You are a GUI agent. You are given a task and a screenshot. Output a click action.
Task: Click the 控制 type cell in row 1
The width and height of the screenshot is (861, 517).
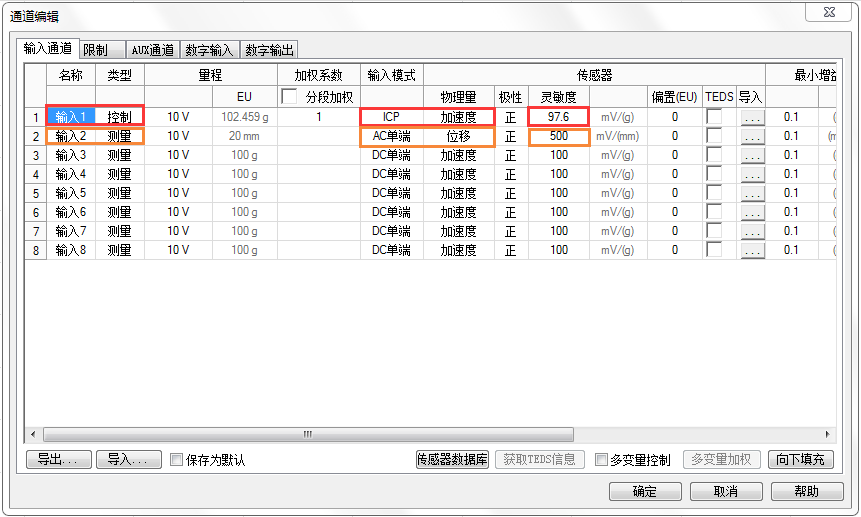[x=119, y=116]
